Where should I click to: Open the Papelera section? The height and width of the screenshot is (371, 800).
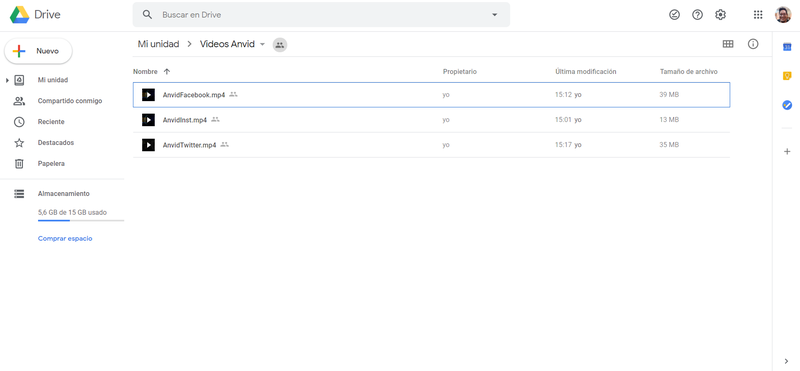[x=51, y=164]
